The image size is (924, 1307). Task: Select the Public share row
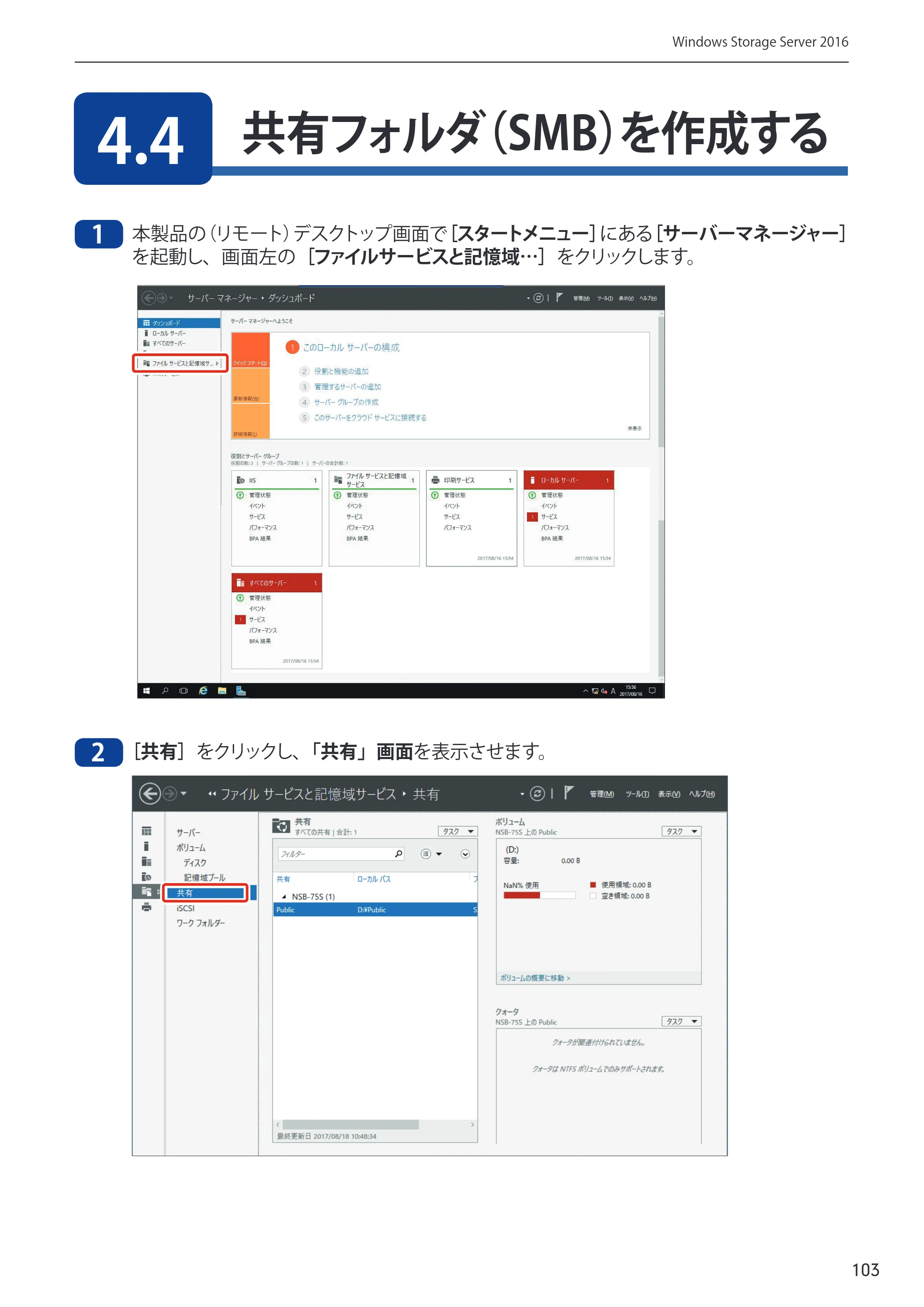coord(375,910)
